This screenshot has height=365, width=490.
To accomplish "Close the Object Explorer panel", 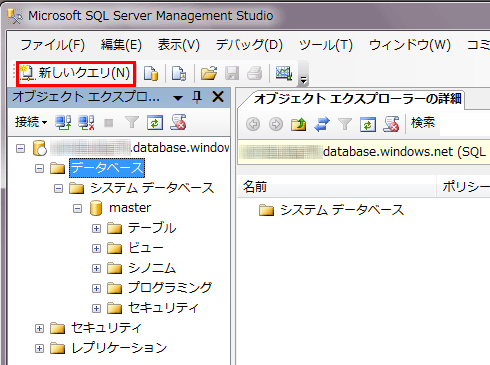I will tap(218, 97).
